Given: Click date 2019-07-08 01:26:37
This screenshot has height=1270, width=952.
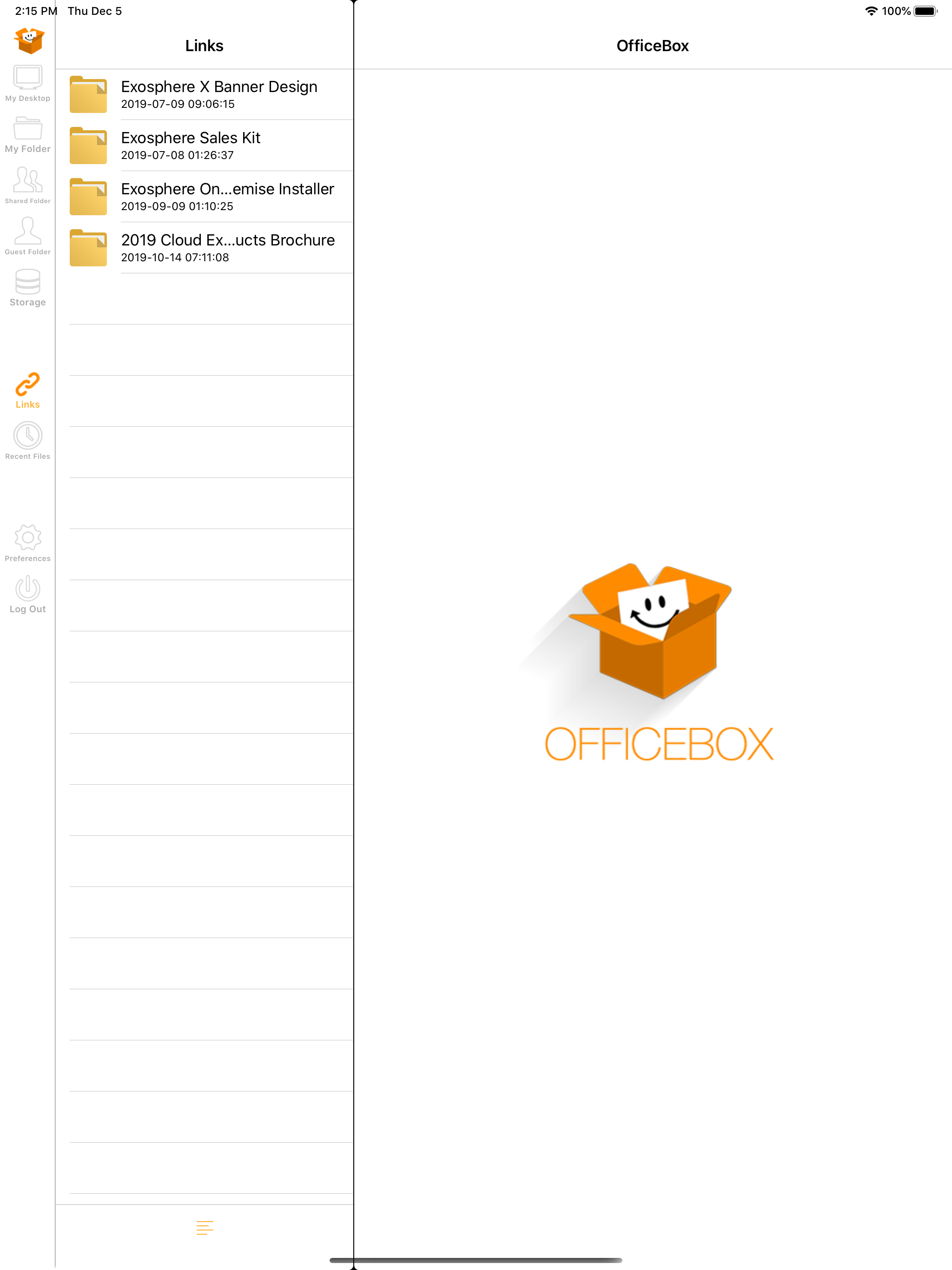Looking at the screenshot, I should click(x=177, y=155).
